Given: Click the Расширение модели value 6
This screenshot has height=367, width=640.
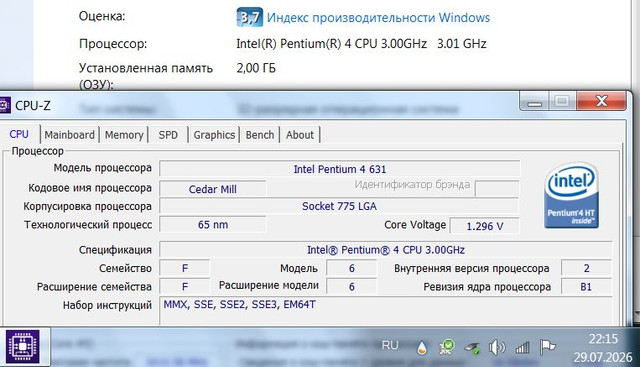Looking at the screenshot, I should pos(351,287).
